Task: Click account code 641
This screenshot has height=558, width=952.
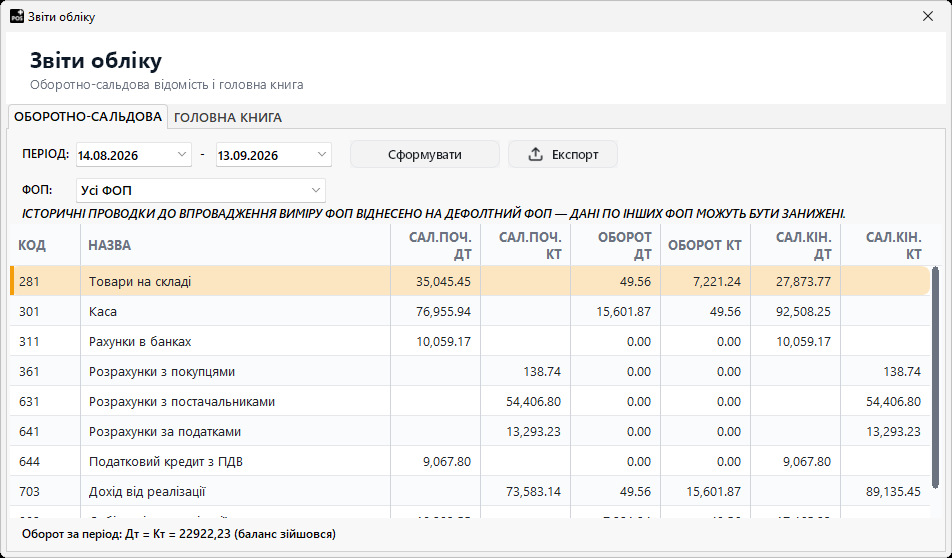Action: pos(29,432)
